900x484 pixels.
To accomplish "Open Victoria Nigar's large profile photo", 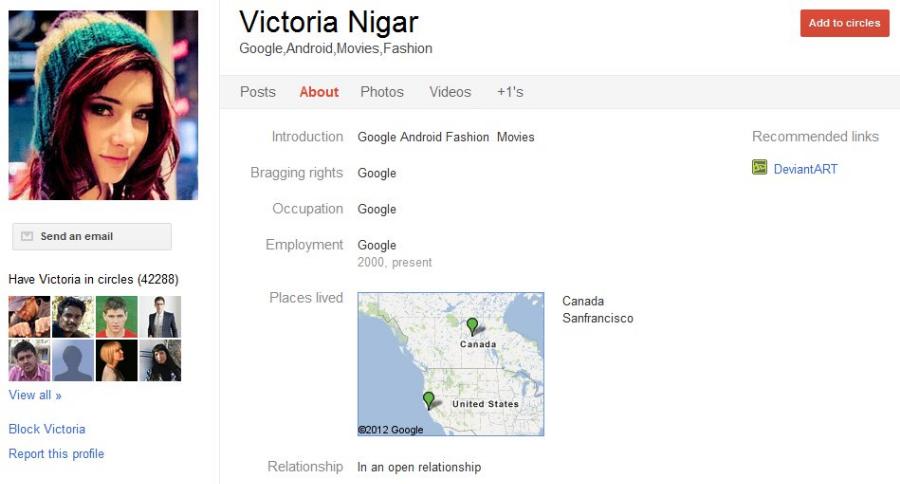I will pos(103,105).
